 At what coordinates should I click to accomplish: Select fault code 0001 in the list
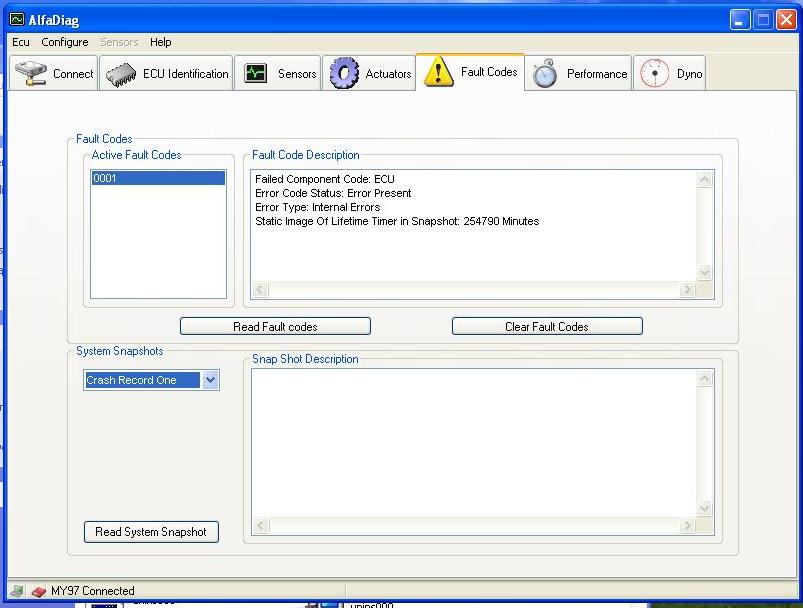[157, 178]
